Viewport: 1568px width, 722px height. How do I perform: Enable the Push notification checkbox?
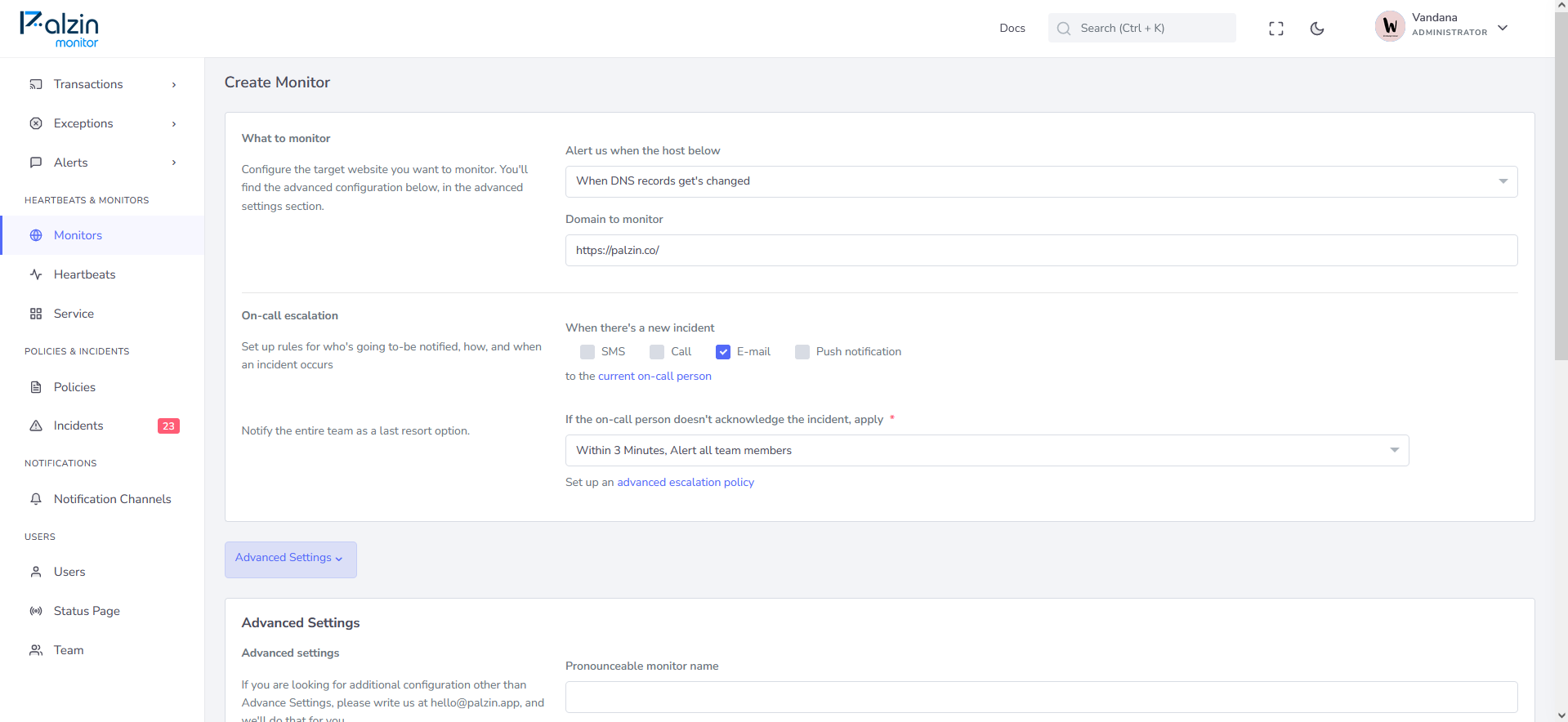pos(802,352)
